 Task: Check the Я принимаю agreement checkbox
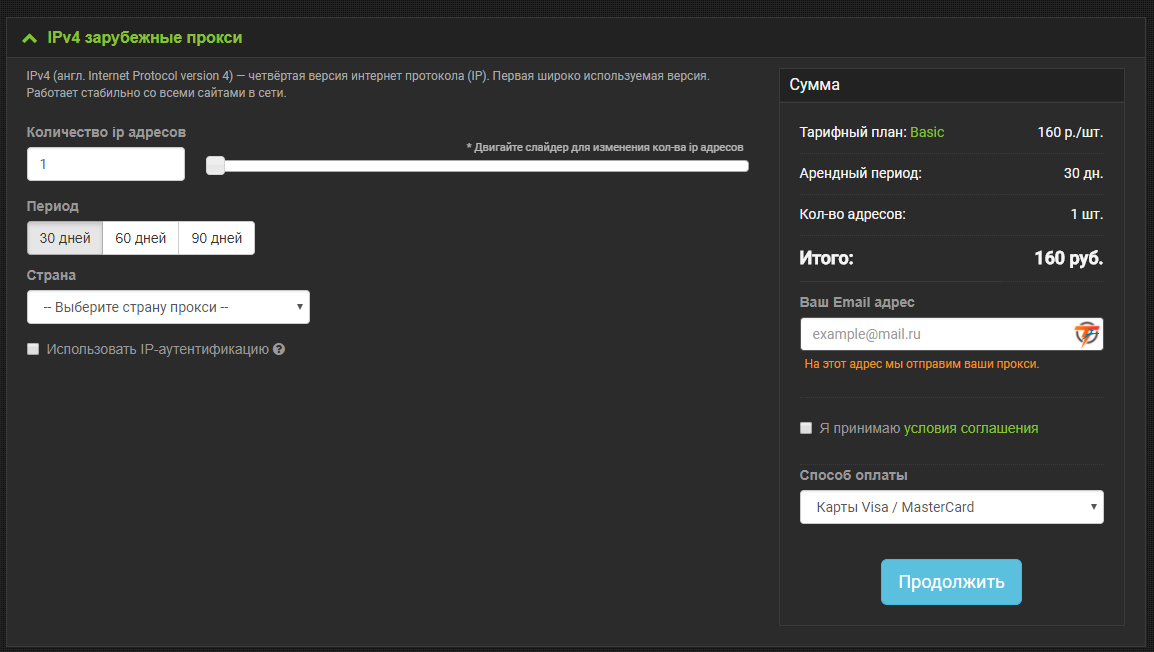(806, 428)
